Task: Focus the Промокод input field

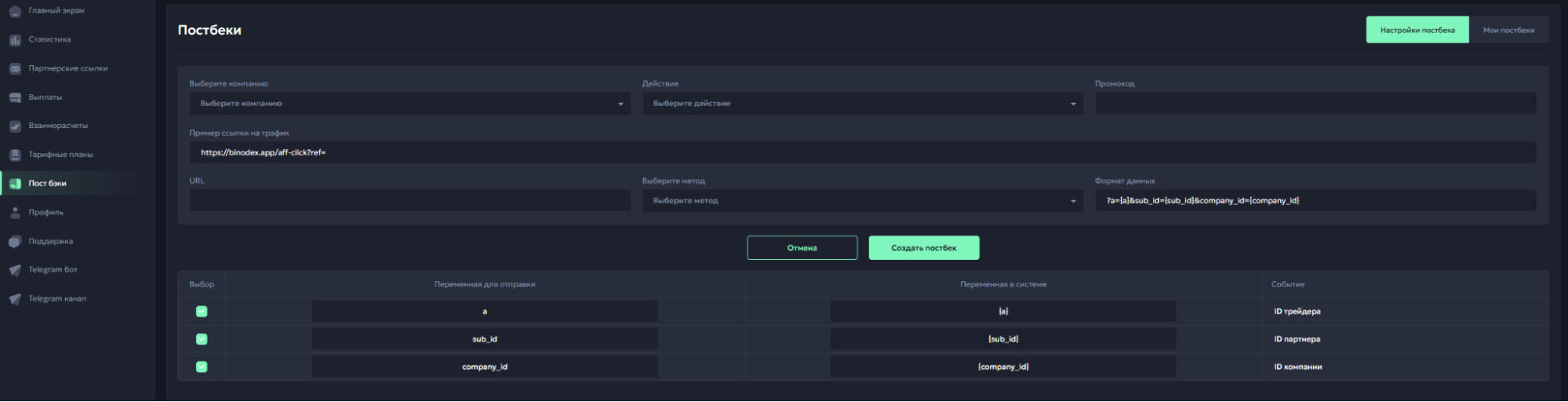Action: [x=1315, y=104]
